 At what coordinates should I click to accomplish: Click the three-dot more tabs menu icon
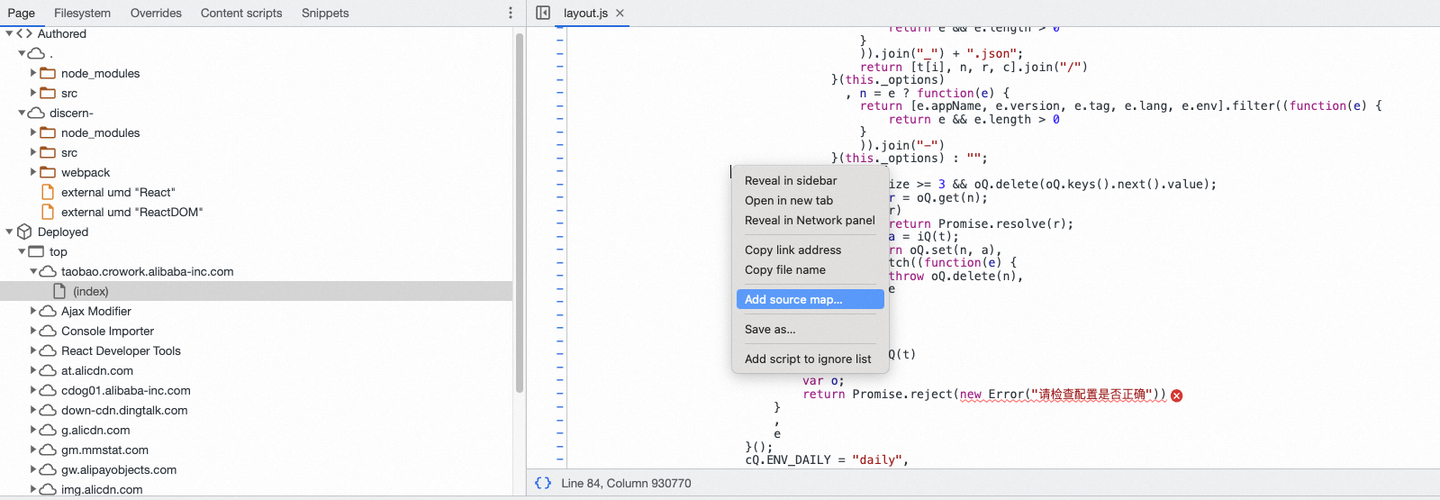(x=511, y=13)
